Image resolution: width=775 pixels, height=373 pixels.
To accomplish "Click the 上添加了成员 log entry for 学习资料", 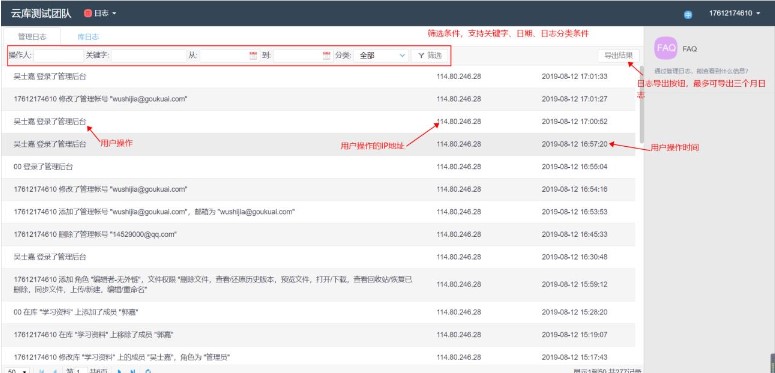I will (x=76, y=312).
